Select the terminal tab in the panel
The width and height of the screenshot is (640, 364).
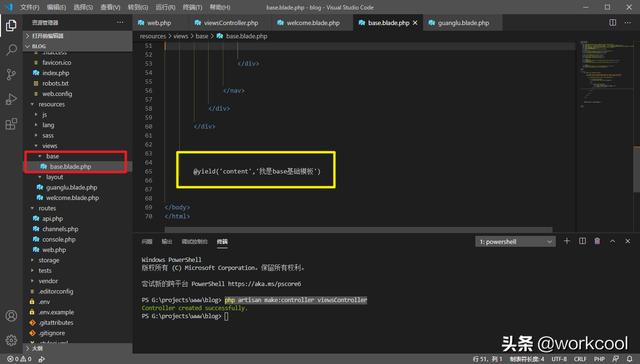pyautogui.click(x=222, y=242)
